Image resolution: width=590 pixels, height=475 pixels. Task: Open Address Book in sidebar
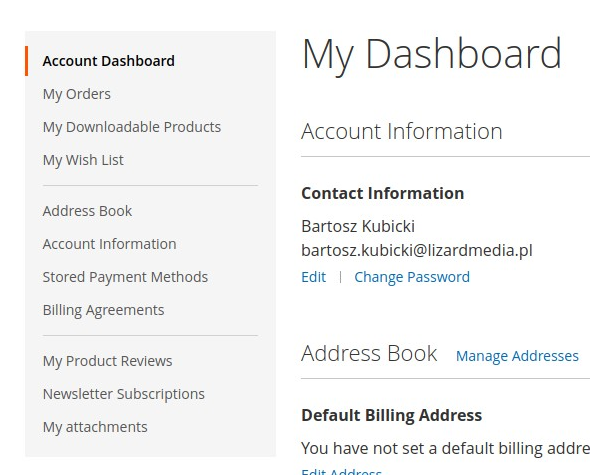[87, 211]
